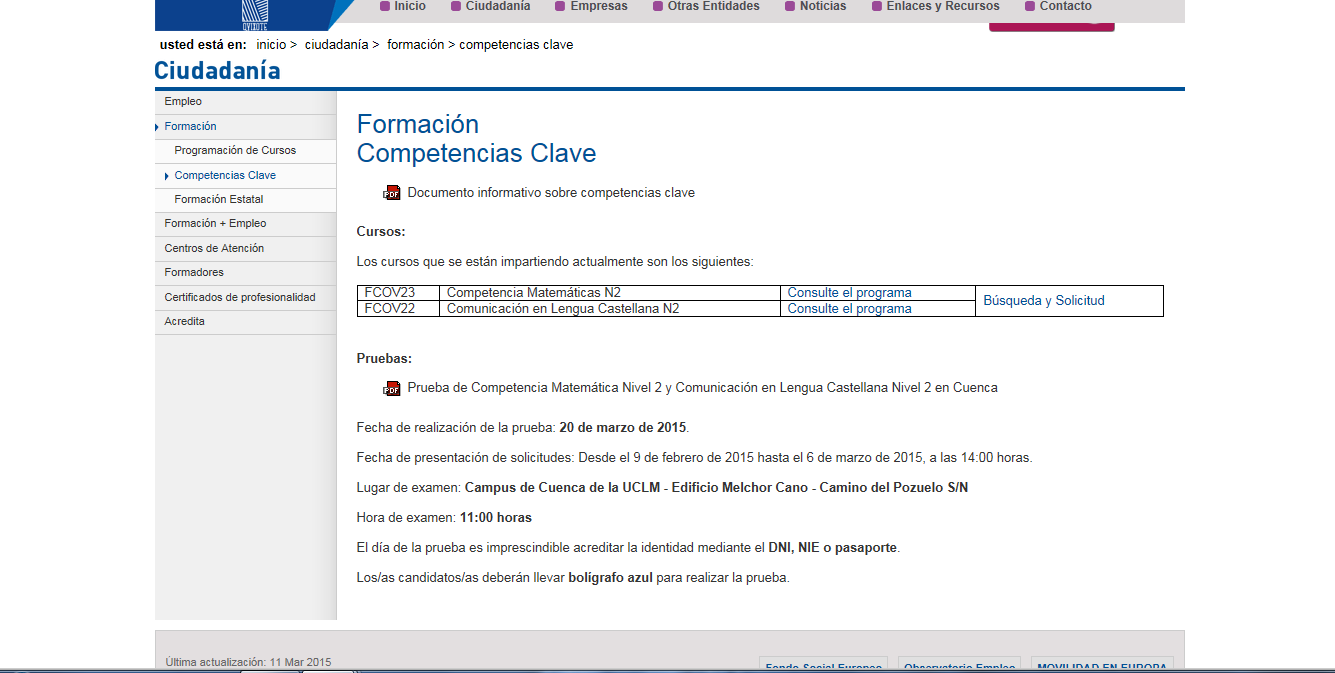
Task: Go to Noticias in the top navigation
Action: [x=822, y=7]
